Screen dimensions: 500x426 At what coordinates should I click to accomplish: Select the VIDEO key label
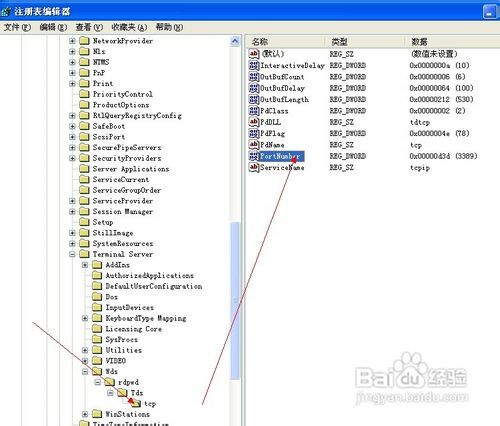click(x=116, y=361)
